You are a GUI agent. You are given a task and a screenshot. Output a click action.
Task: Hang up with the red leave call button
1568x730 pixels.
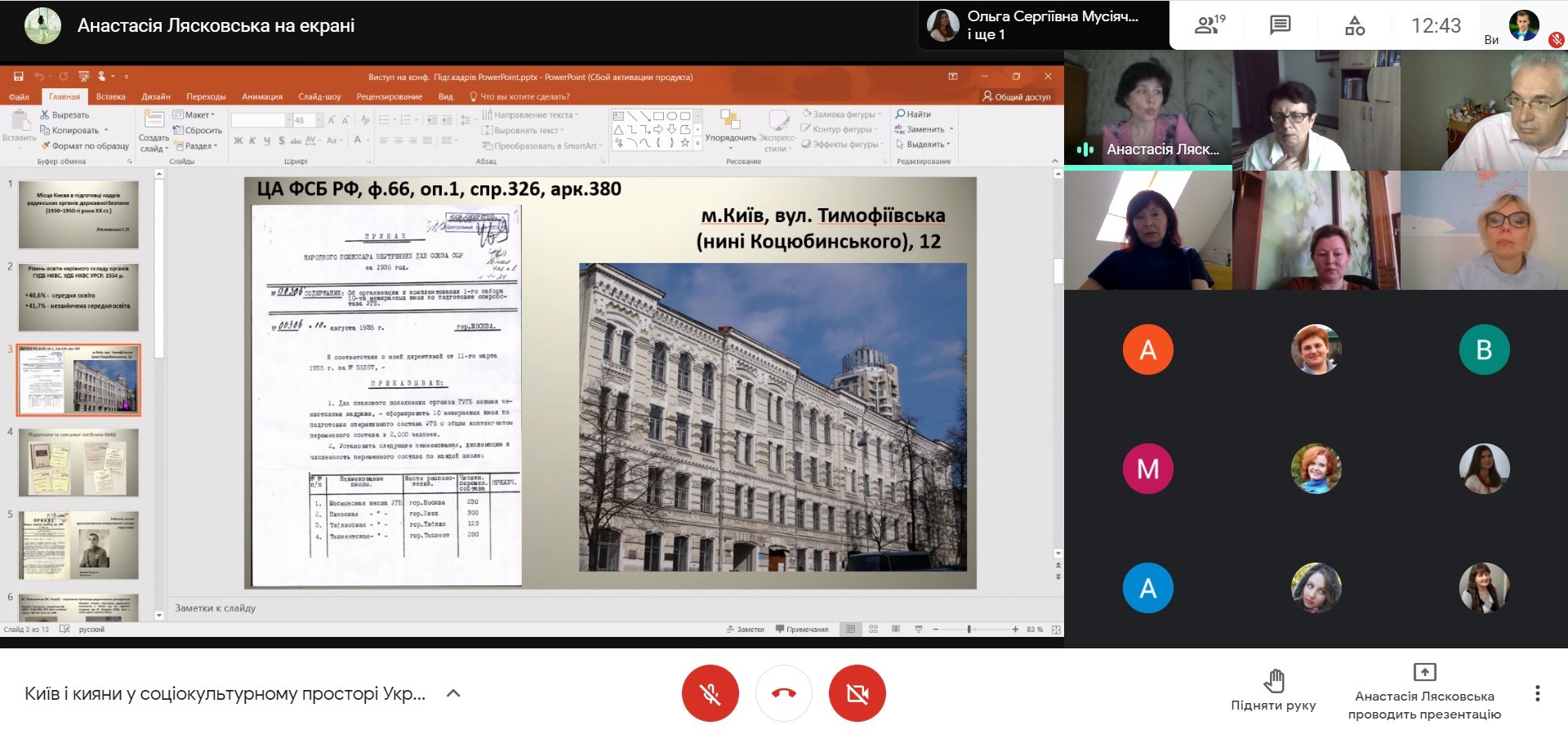(783, 693)
